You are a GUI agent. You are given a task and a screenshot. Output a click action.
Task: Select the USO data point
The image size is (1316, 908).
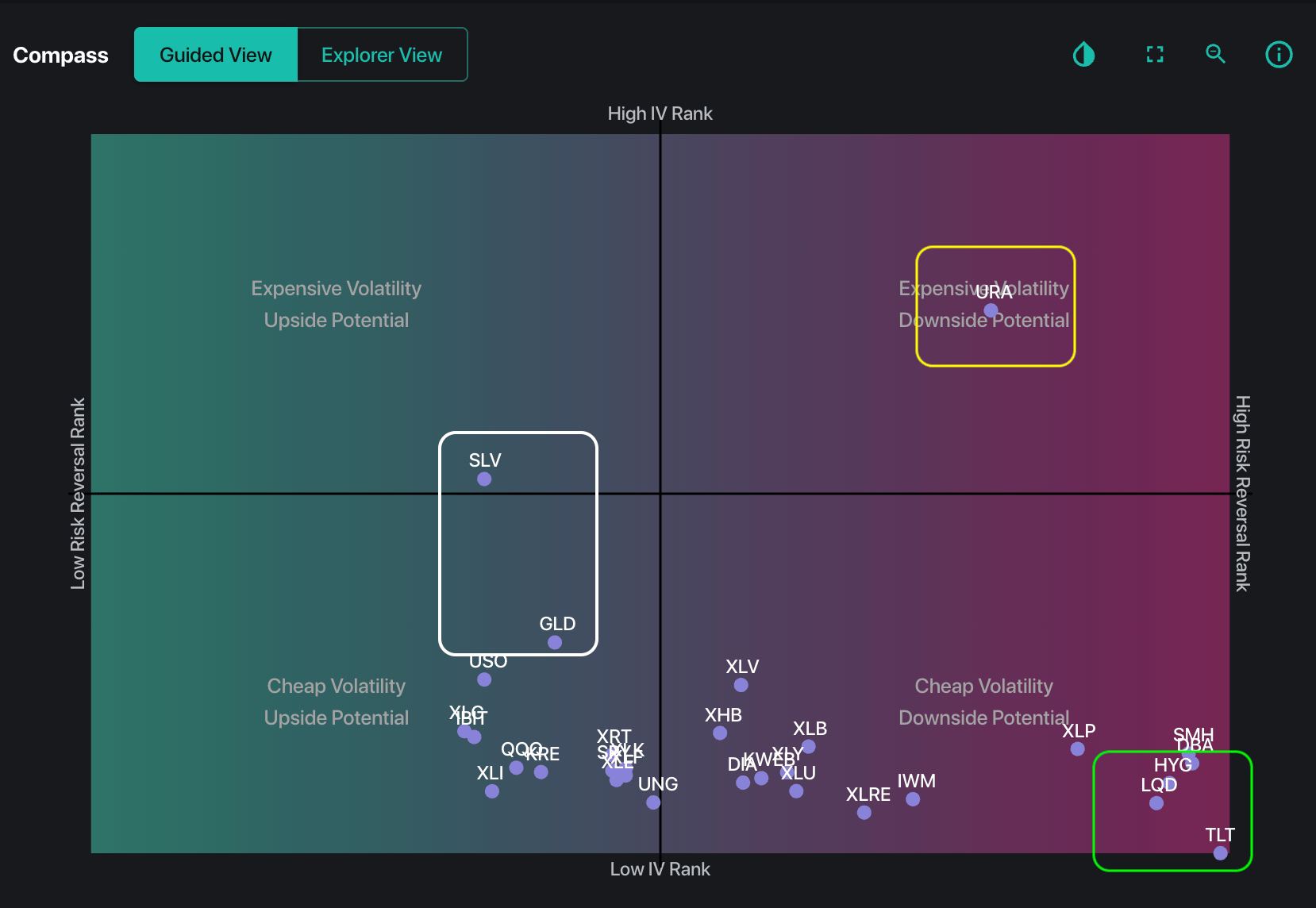[x=484, y=679]
